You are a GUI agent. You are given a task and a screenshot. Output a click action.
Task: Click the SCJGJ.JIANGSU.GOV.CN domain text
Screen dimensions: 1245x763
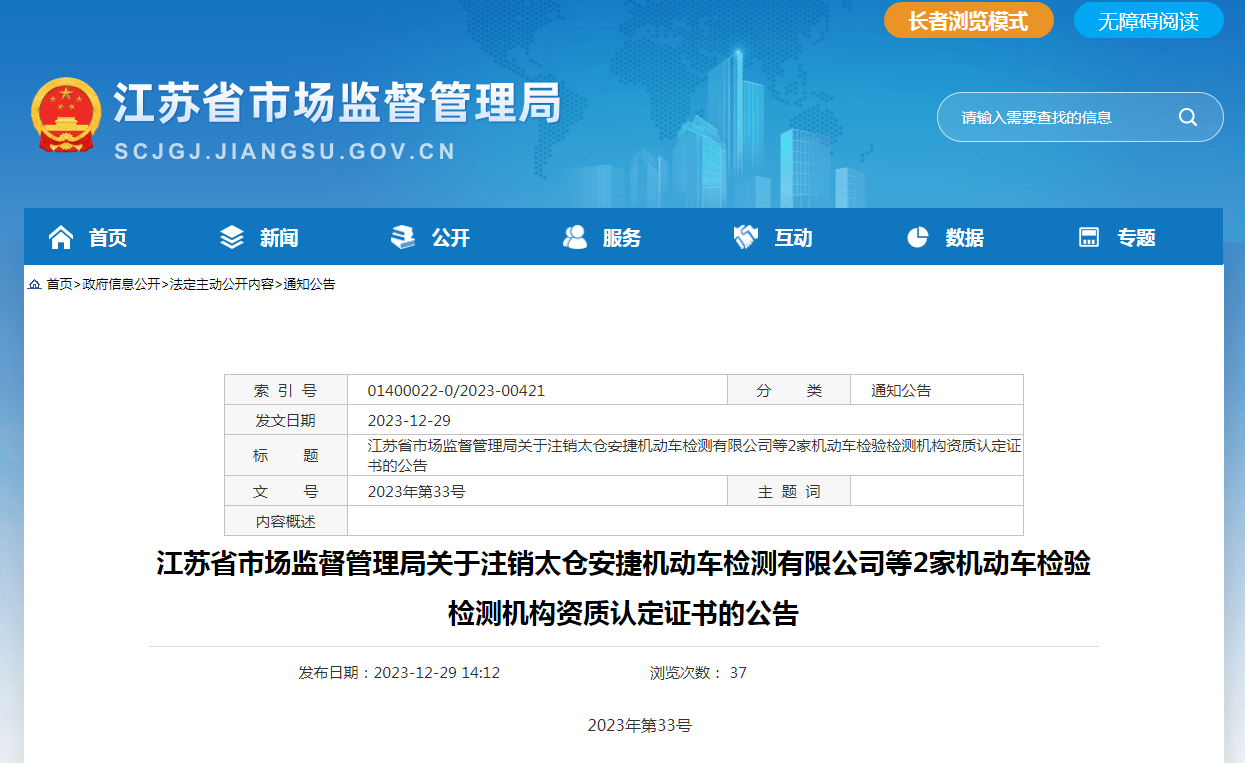click(x=285, y=152)
